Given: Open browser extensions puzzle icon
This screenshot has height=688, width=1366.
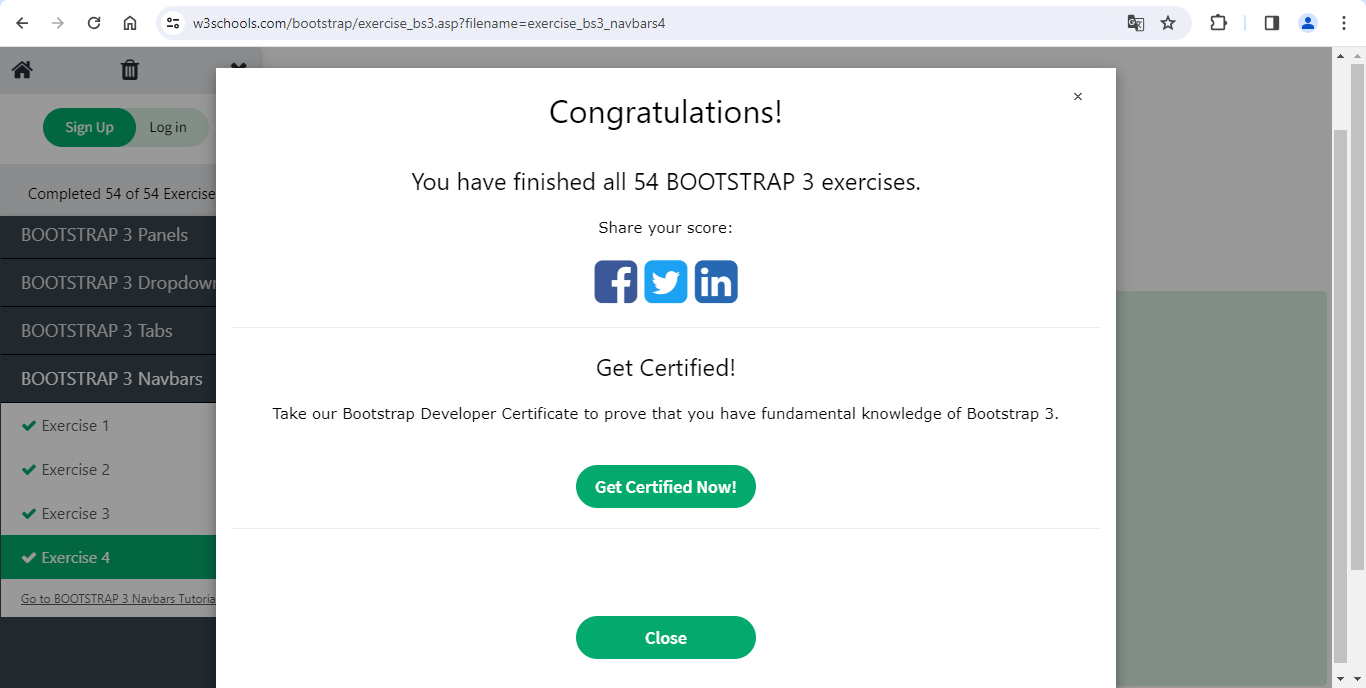Looking at the screenshot, I should 1218,23.
